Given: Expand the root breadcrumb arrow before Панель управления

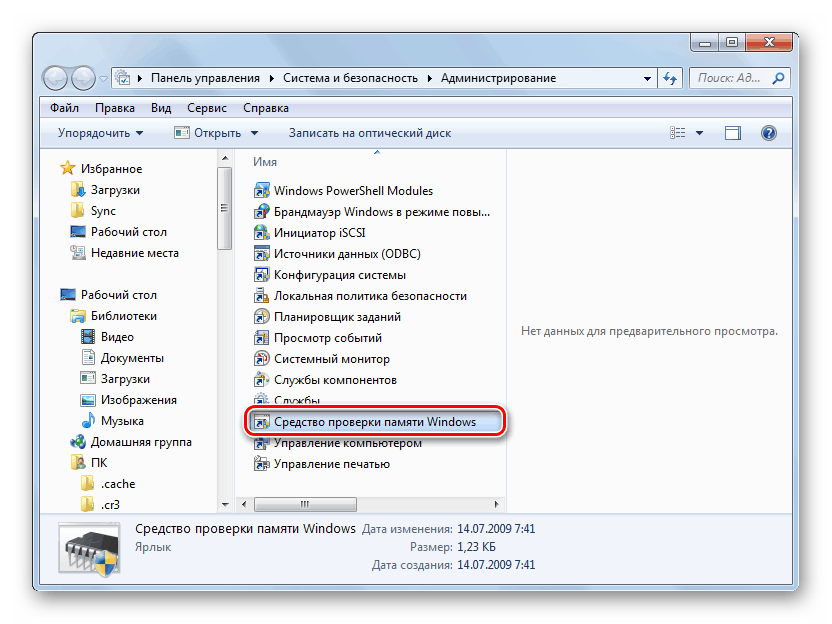Looking at the screenshot, I should 140,79.
